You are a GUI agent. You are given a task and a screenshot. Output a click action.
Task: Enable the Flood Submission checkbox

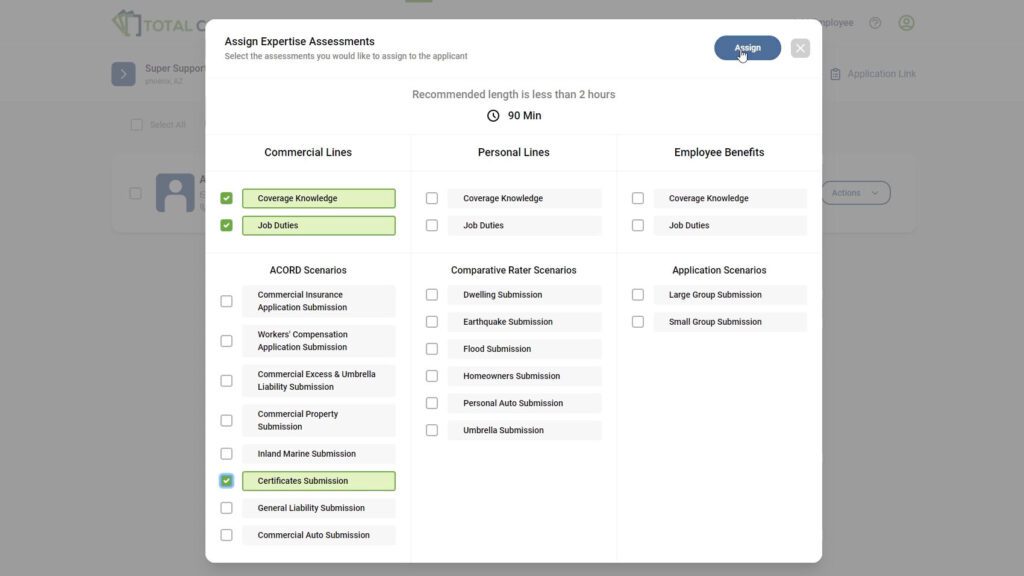click(x=432, y=348)
